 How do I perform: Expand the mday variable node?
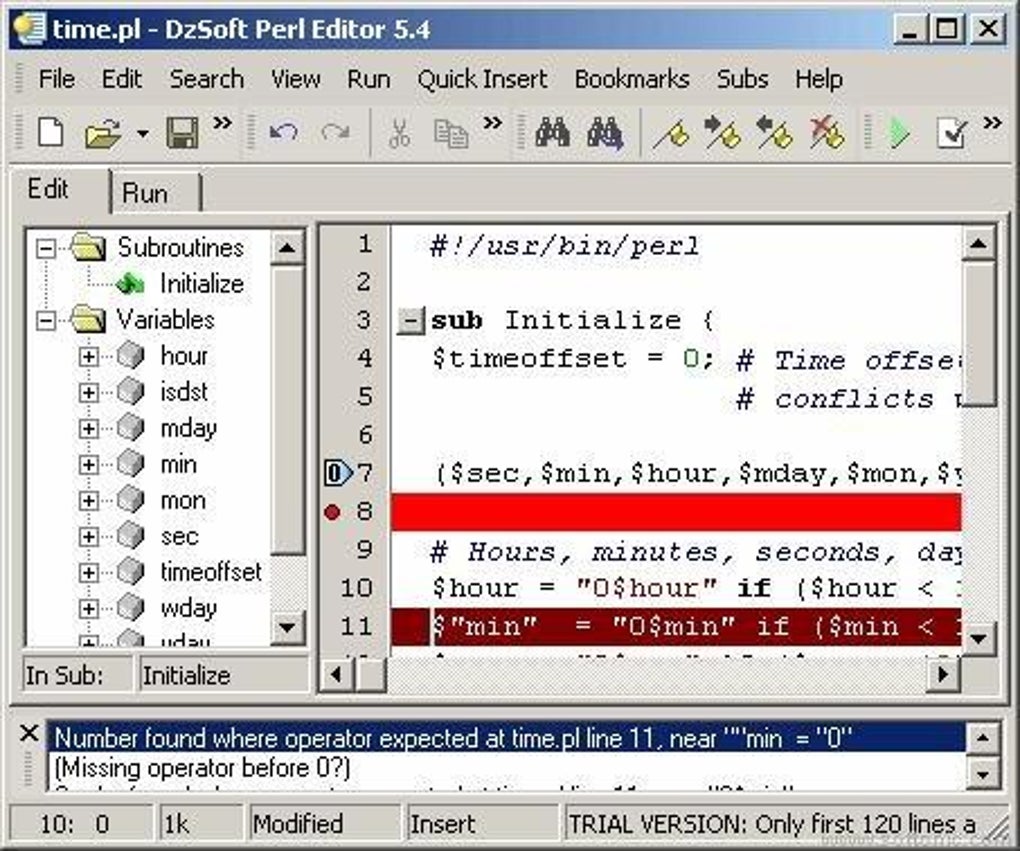click(x=88, y=428)
